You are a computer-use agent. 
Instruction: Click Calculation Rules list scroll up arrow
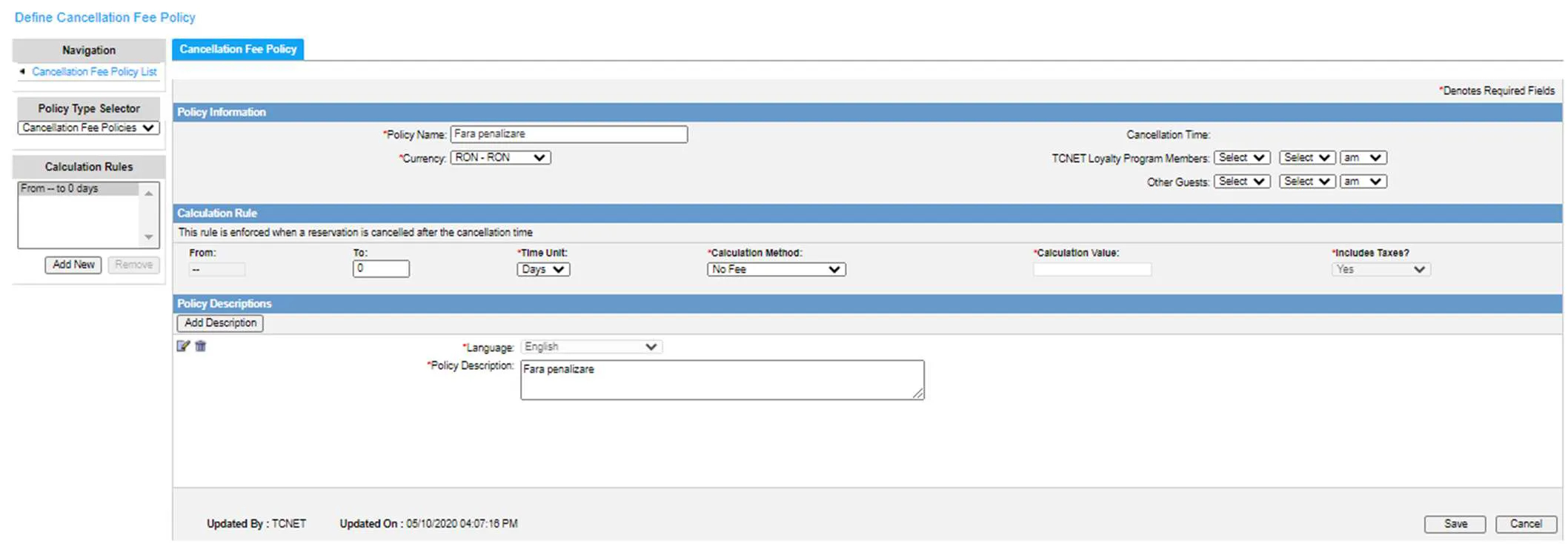[149, 193]
